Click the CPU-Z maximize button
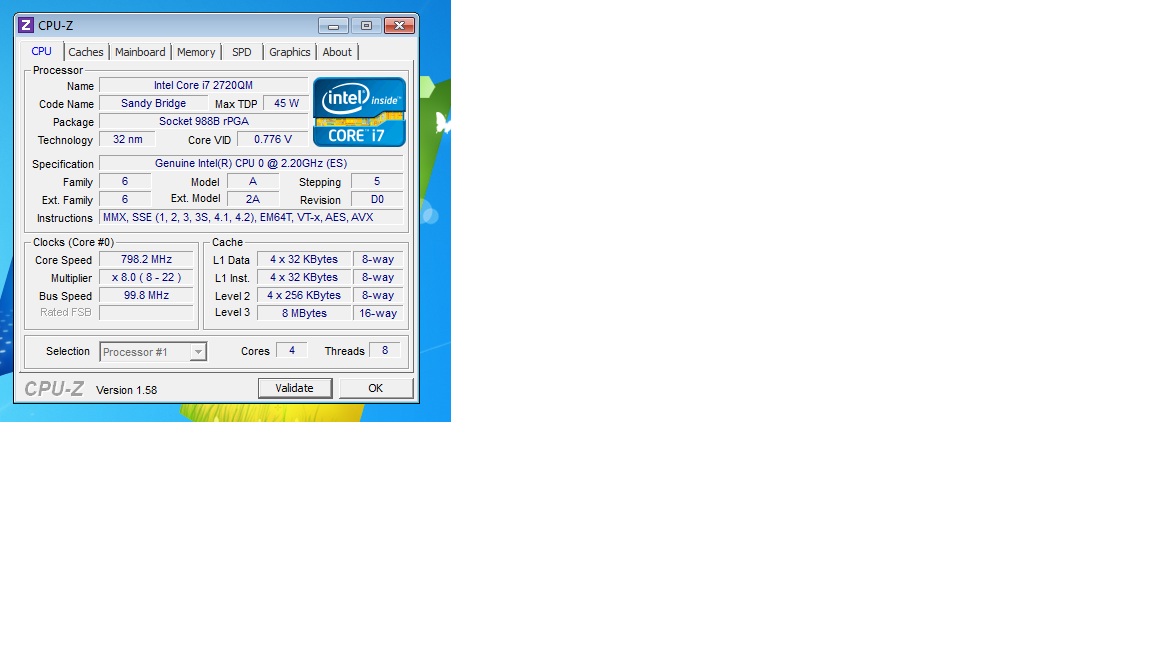 pos(366,26)
